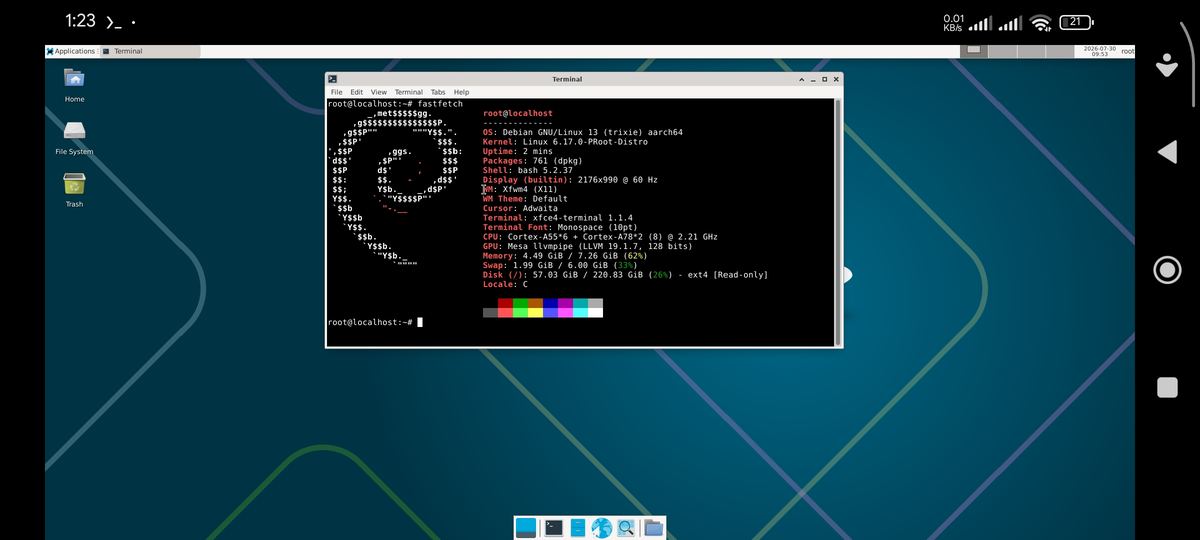Switch to the fourth workspace in the pager
The height and width of the screenshot is (540, 1200).
pyautogui.click(x=1061, y=51)
